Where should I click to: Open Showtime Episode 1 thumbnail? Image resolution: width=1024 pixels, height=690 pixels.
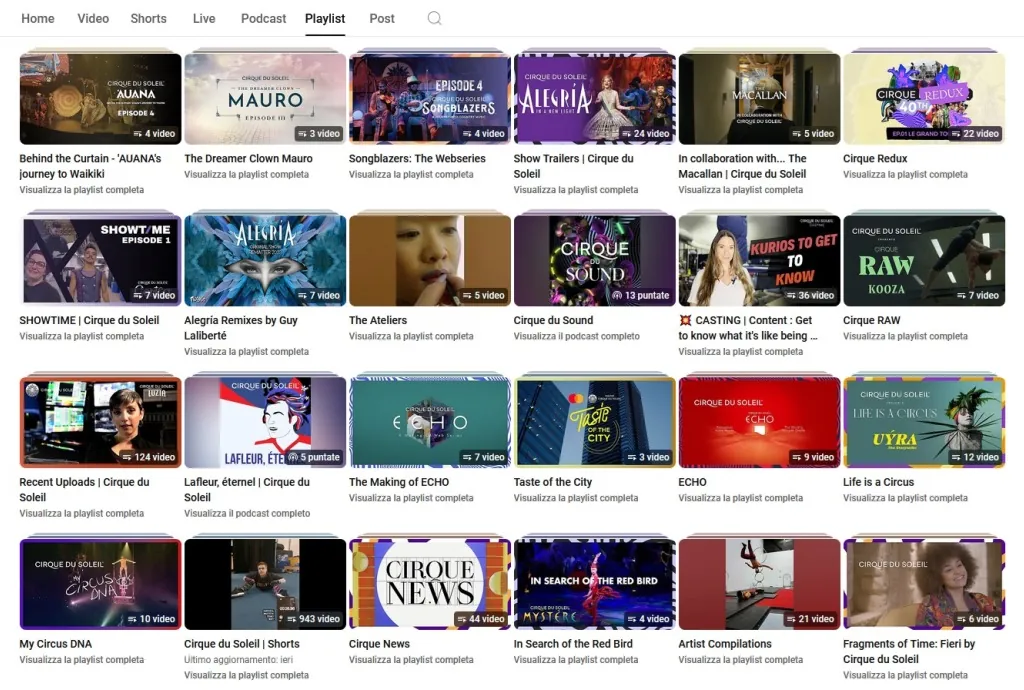[101, 260]
